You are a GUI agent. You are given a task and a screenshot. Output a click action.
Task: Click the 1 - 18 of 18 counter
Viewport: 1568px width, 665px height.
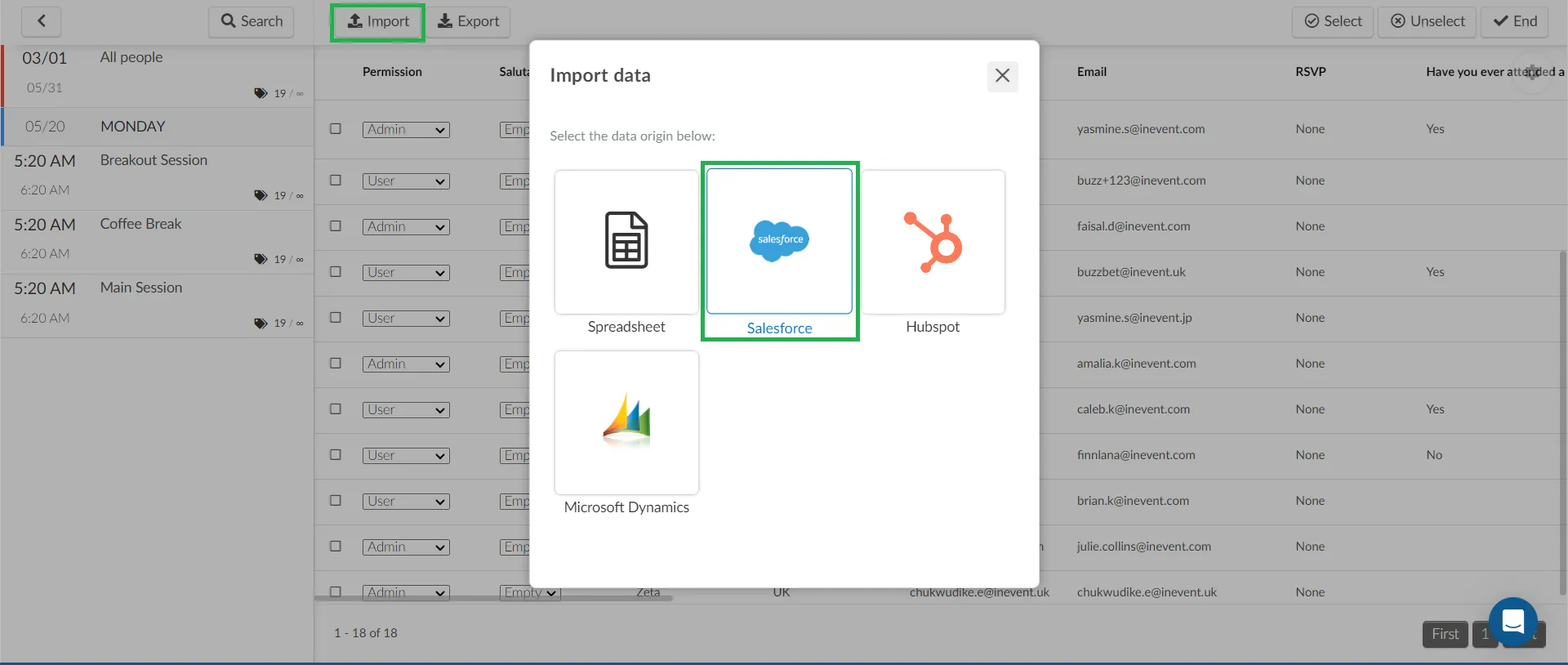tap(366, 633)
